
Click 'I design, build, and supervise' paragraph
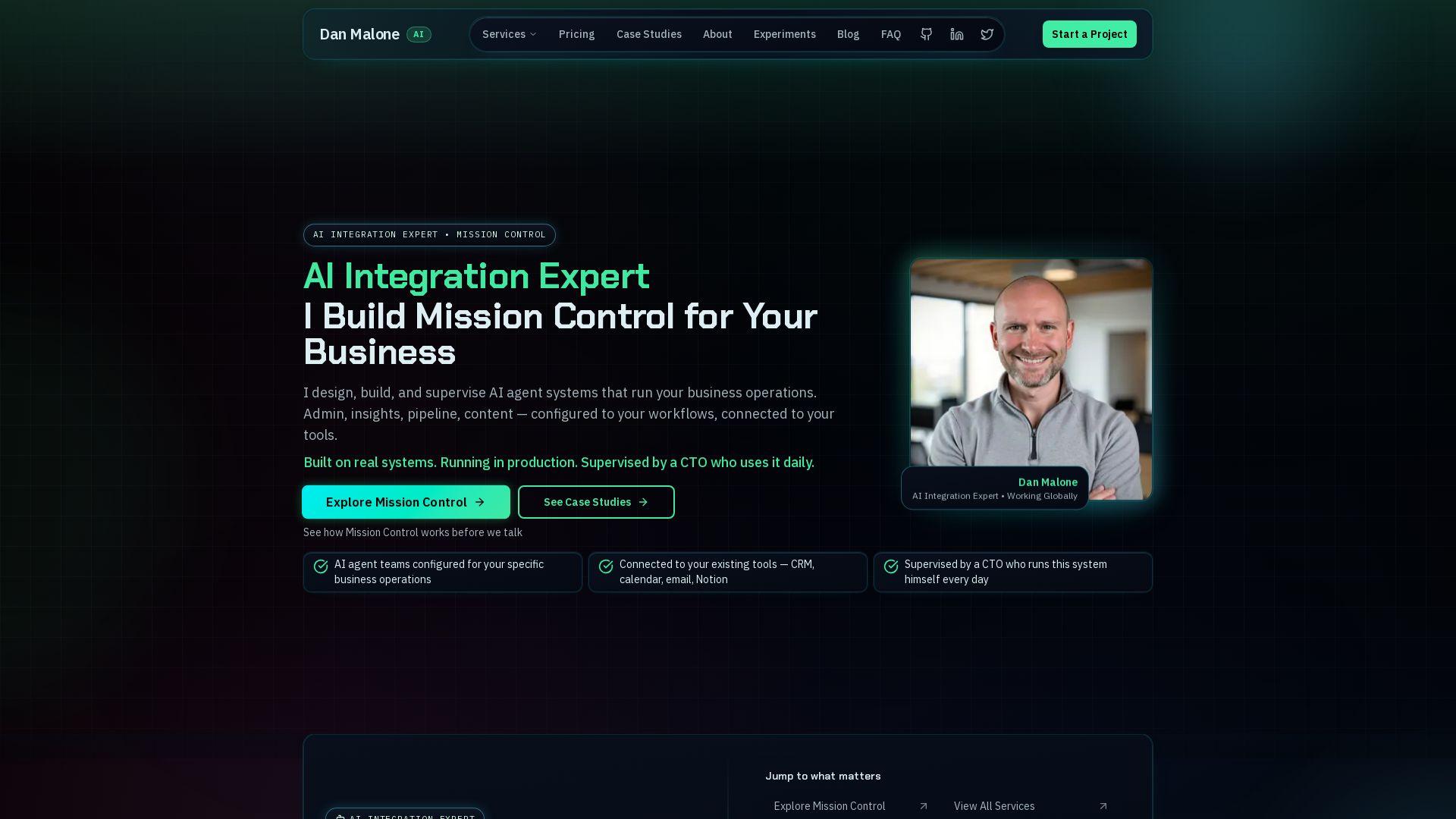(569, 414)
